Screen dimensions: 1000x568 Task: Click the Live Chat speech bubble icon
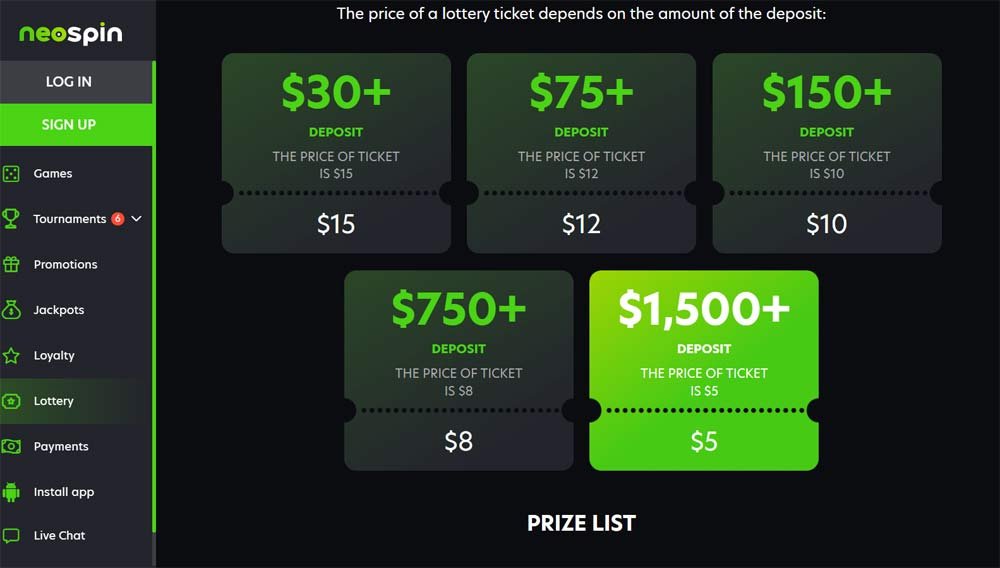tap(11, 535)
